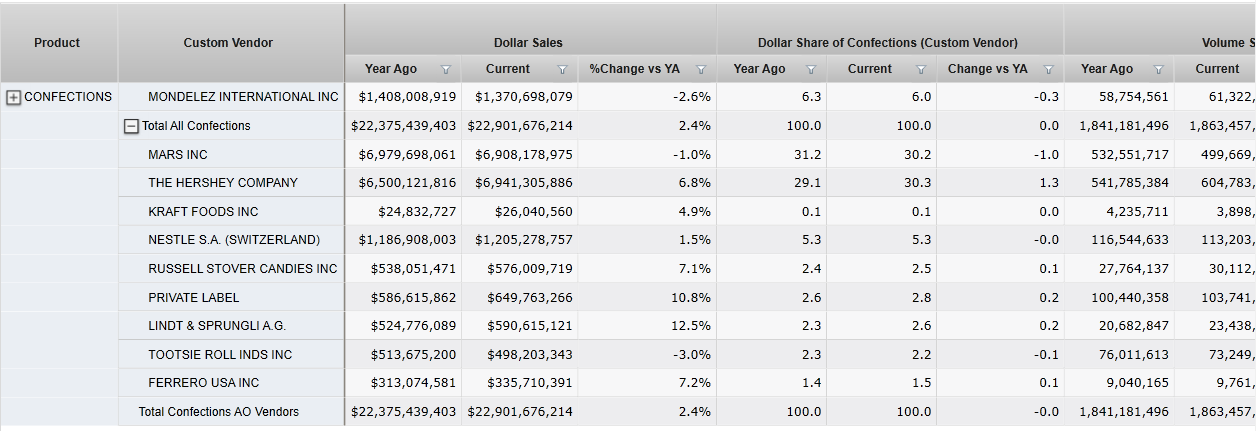Screen dimensions: 1256x431
Task: Click the Product column header
Action: click(x=57, y=43)
